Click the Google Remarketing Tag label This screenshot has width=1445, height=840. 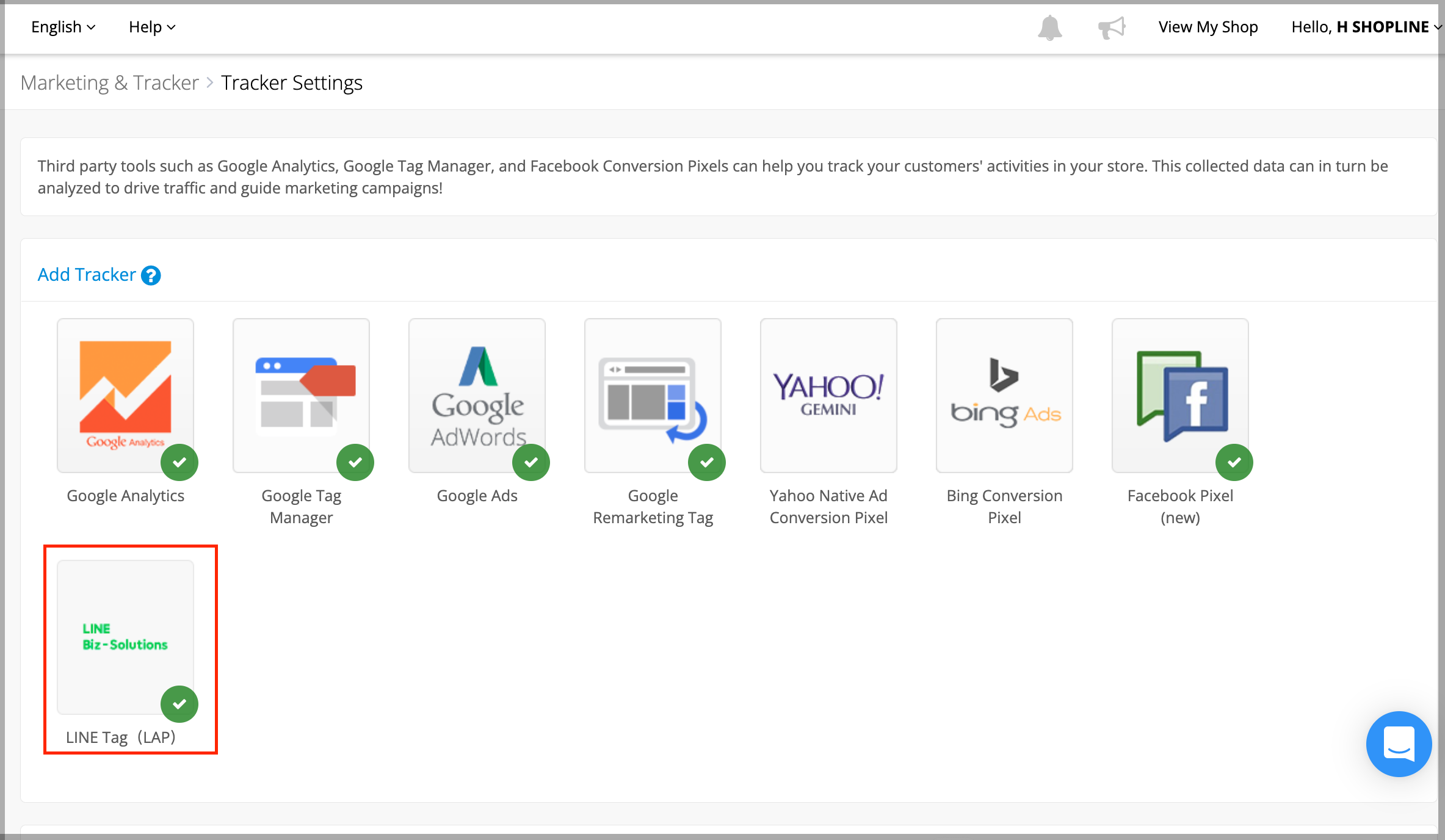point(653,507)
